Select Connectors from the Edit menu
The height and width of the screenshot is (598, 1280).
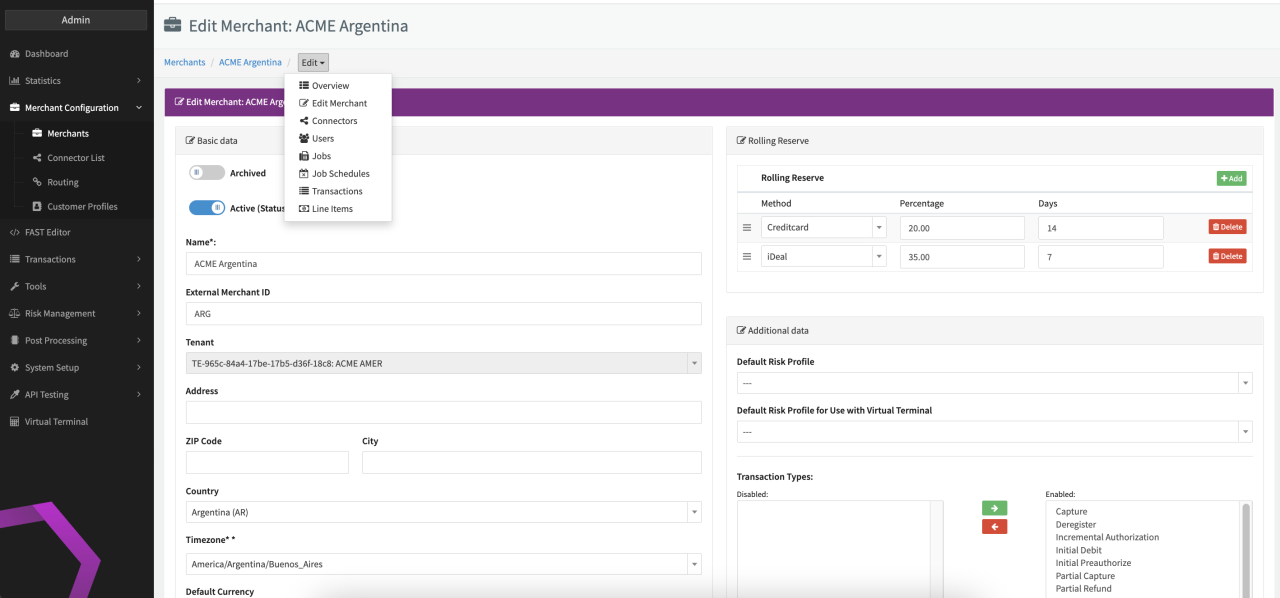click(334, 121)
